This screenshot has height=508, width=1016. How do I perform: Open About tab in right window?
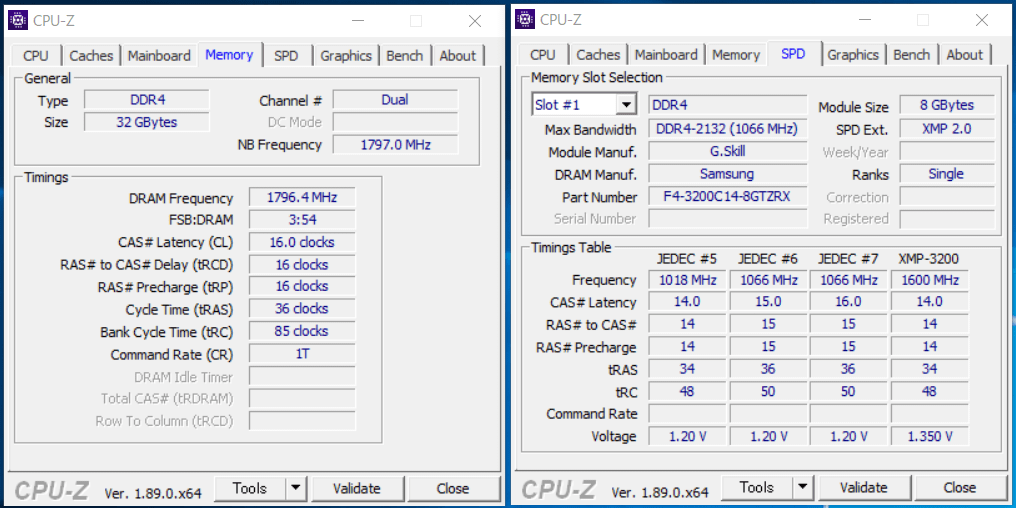click(965, 55)
